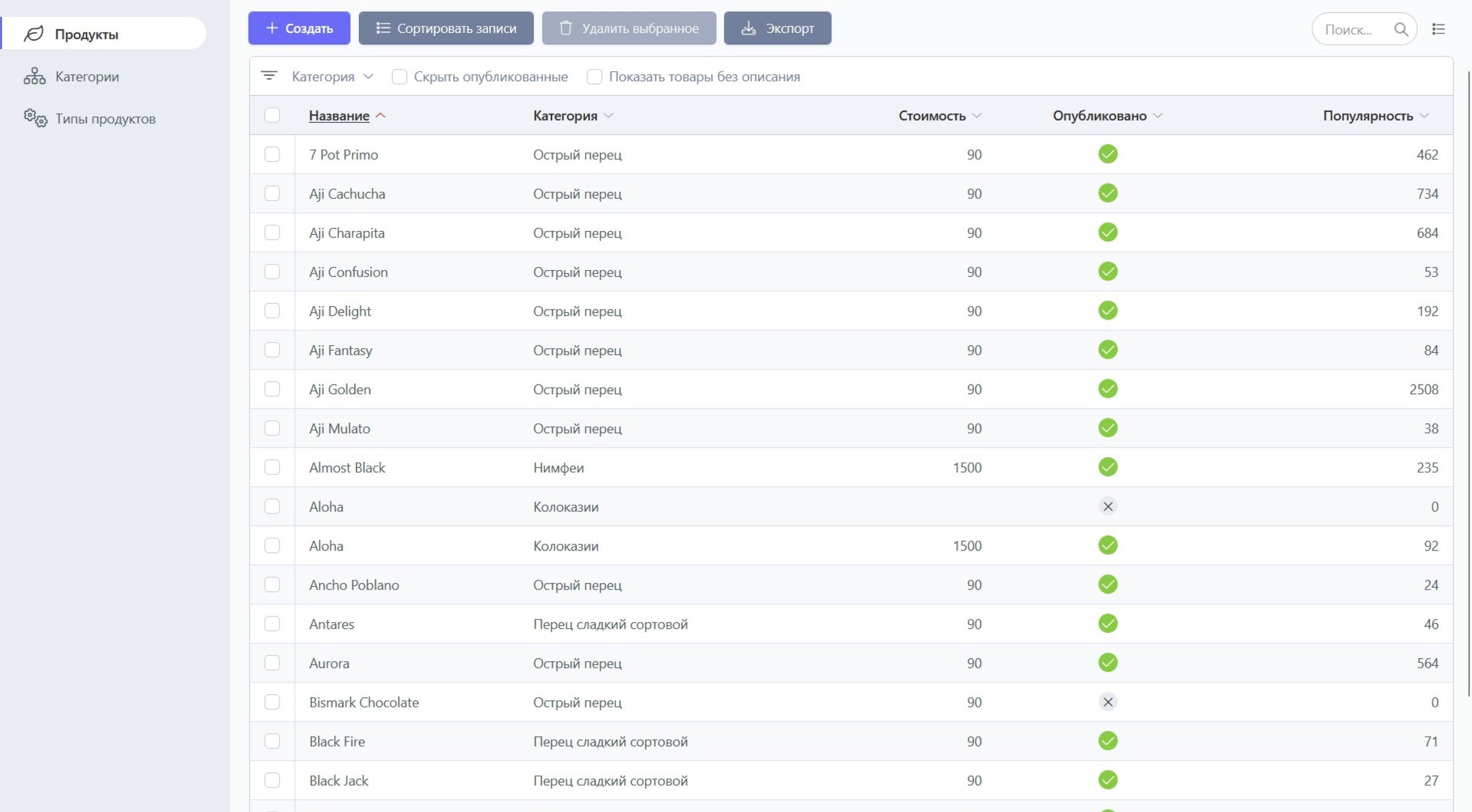Click the hierarchy icon beside Категории
Image resolution: width=1472 pixels, height=812 pixels.
(35, 76)
